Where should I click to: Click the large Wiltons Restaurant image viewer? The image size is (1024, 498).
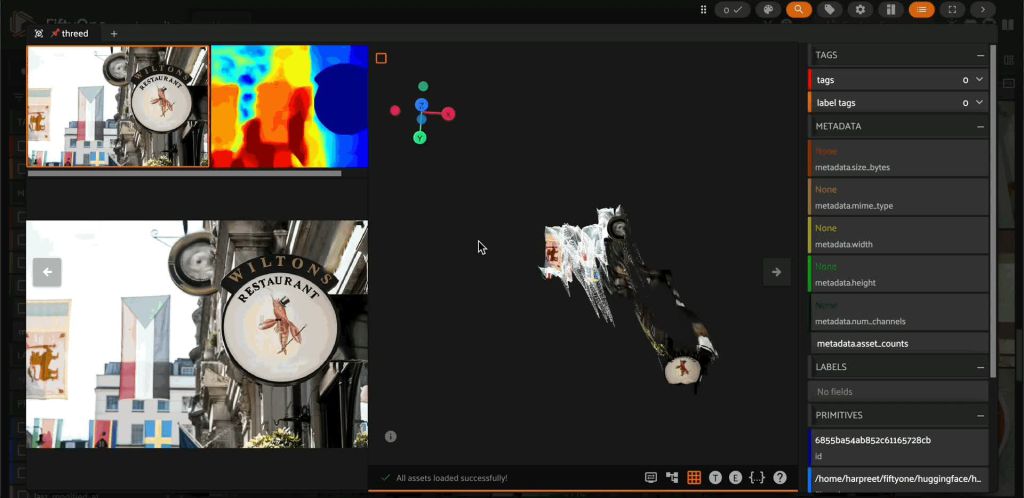click(197, 334)
